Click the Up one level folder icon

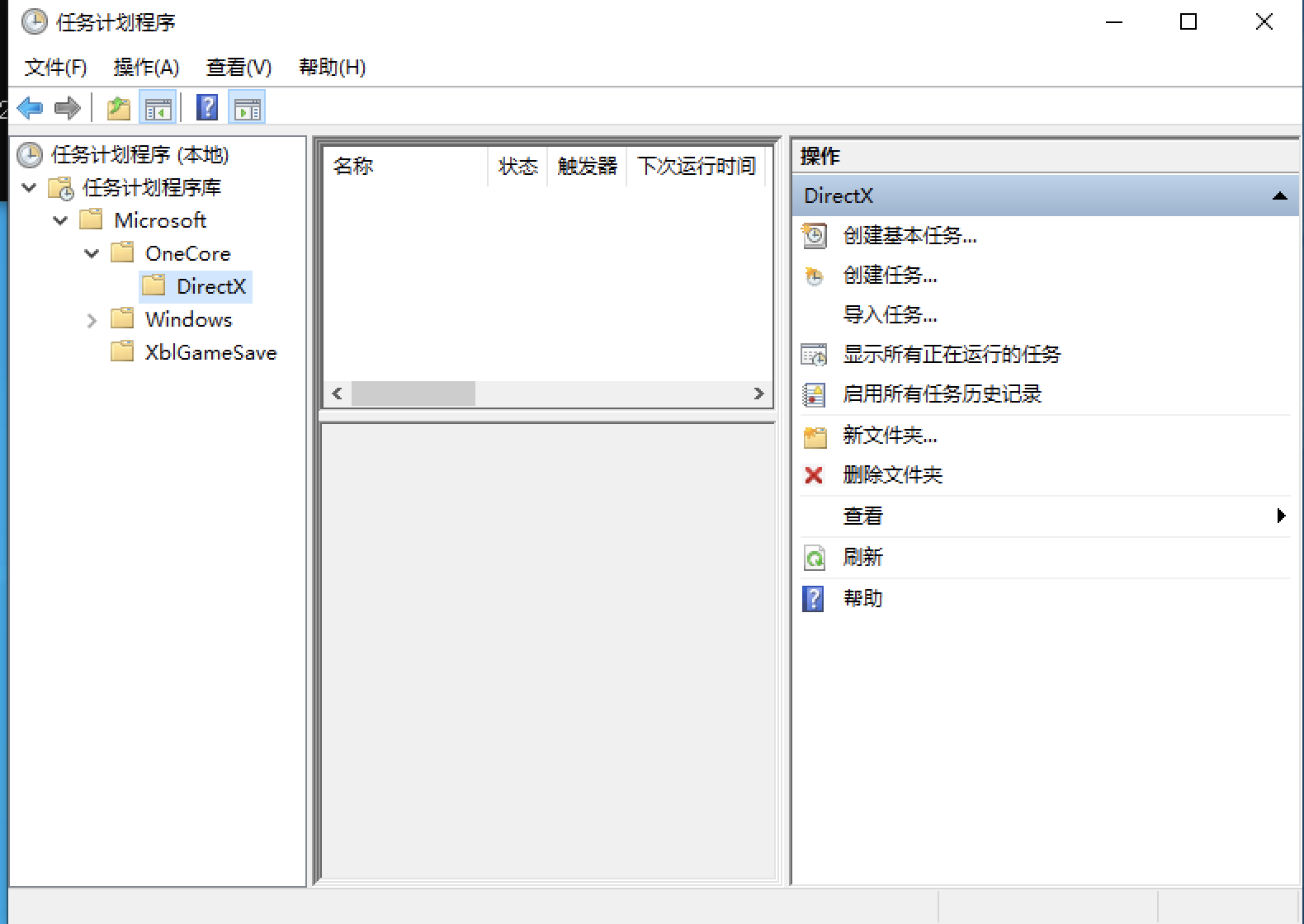tap(119, 108)
